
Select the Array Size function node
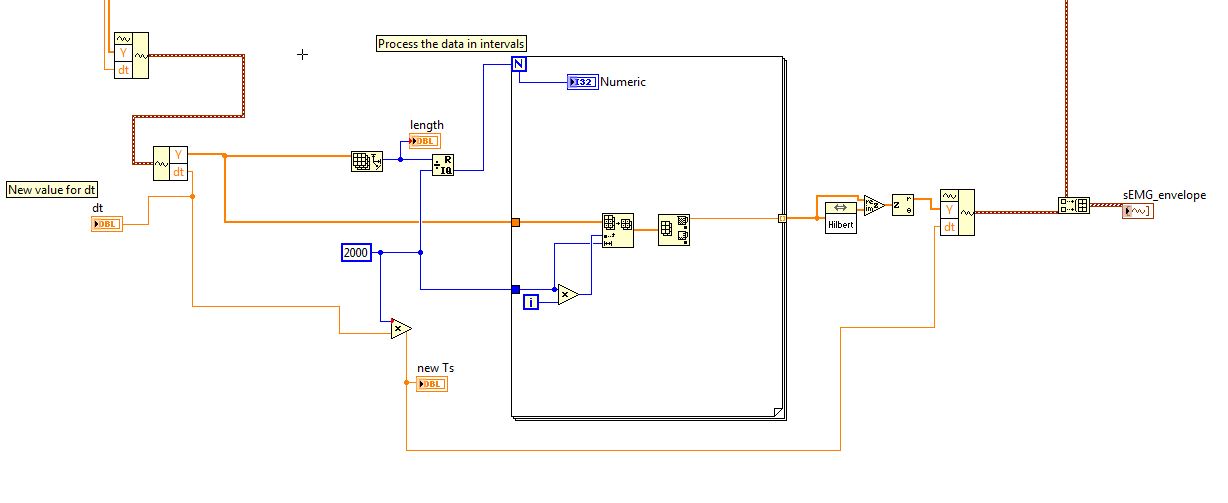tap(367, 162)
